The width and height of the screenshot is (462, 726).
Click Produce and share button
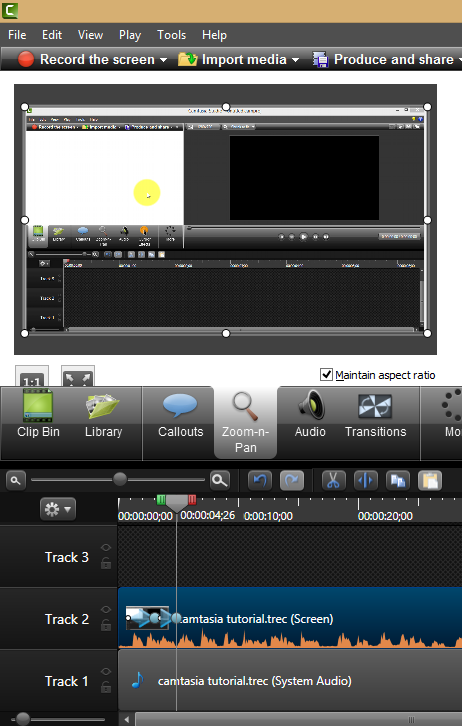pos(384,60)
